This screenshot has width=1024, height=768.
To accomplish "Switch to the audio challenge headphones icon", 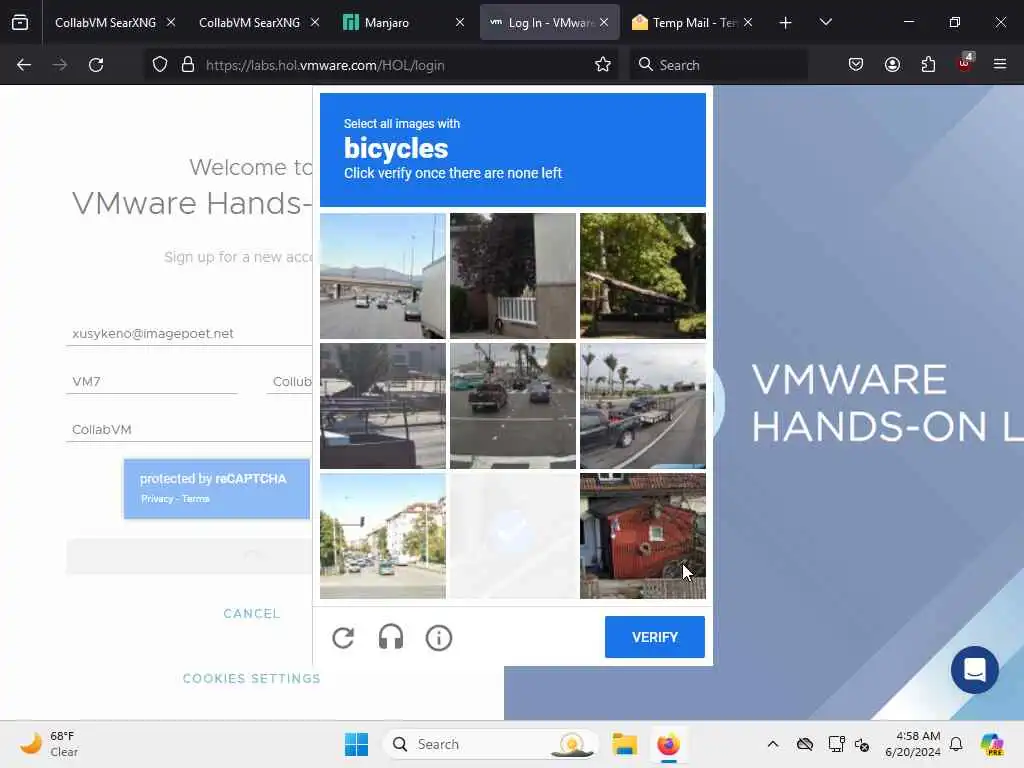I will point(391,637).
